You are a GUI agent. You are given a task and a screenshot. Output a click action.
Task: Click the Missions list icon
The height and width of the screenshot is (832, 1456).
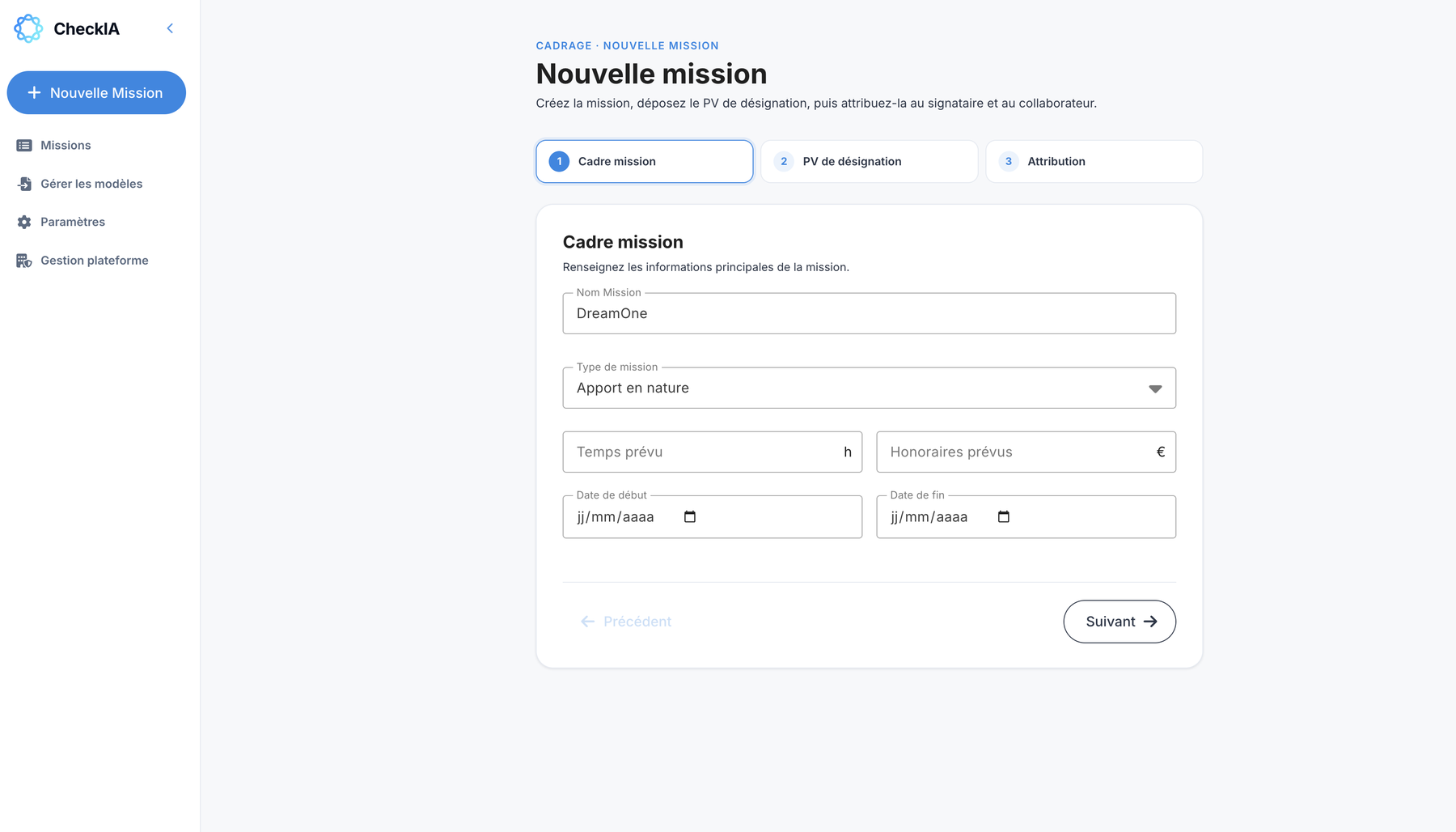(x=24, y=146)
